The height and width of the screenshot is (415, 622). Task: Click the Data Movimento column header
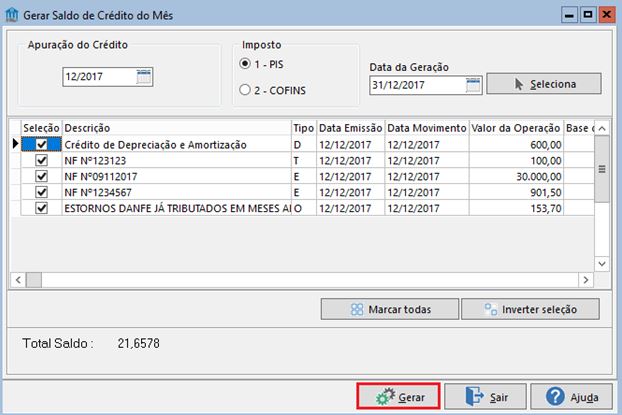click(427, 128)
